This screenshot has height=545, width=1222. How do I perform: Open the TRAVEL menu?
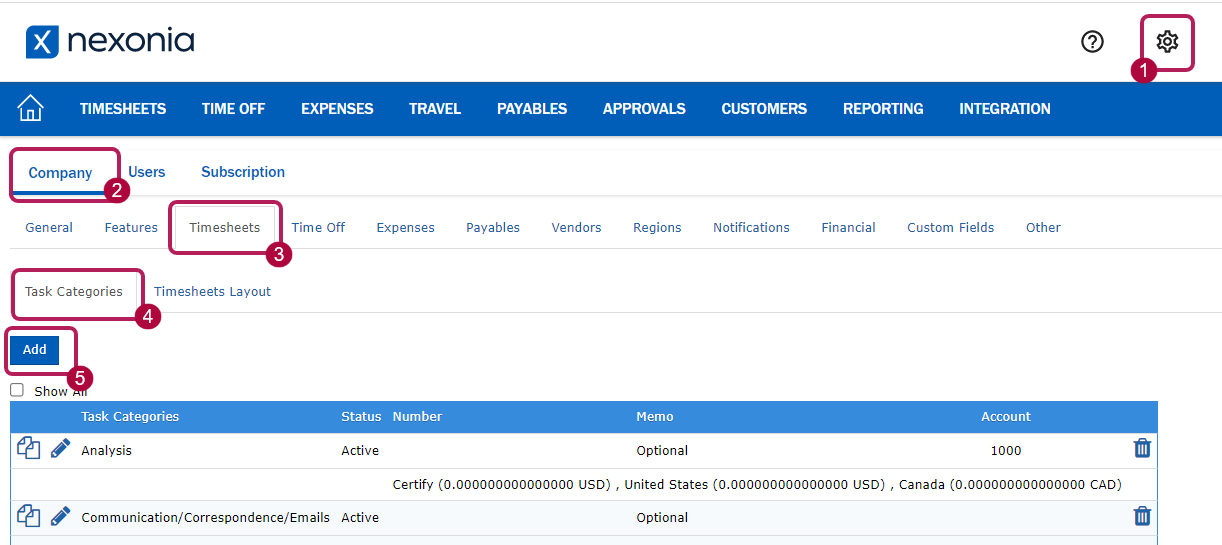[435, 109]
